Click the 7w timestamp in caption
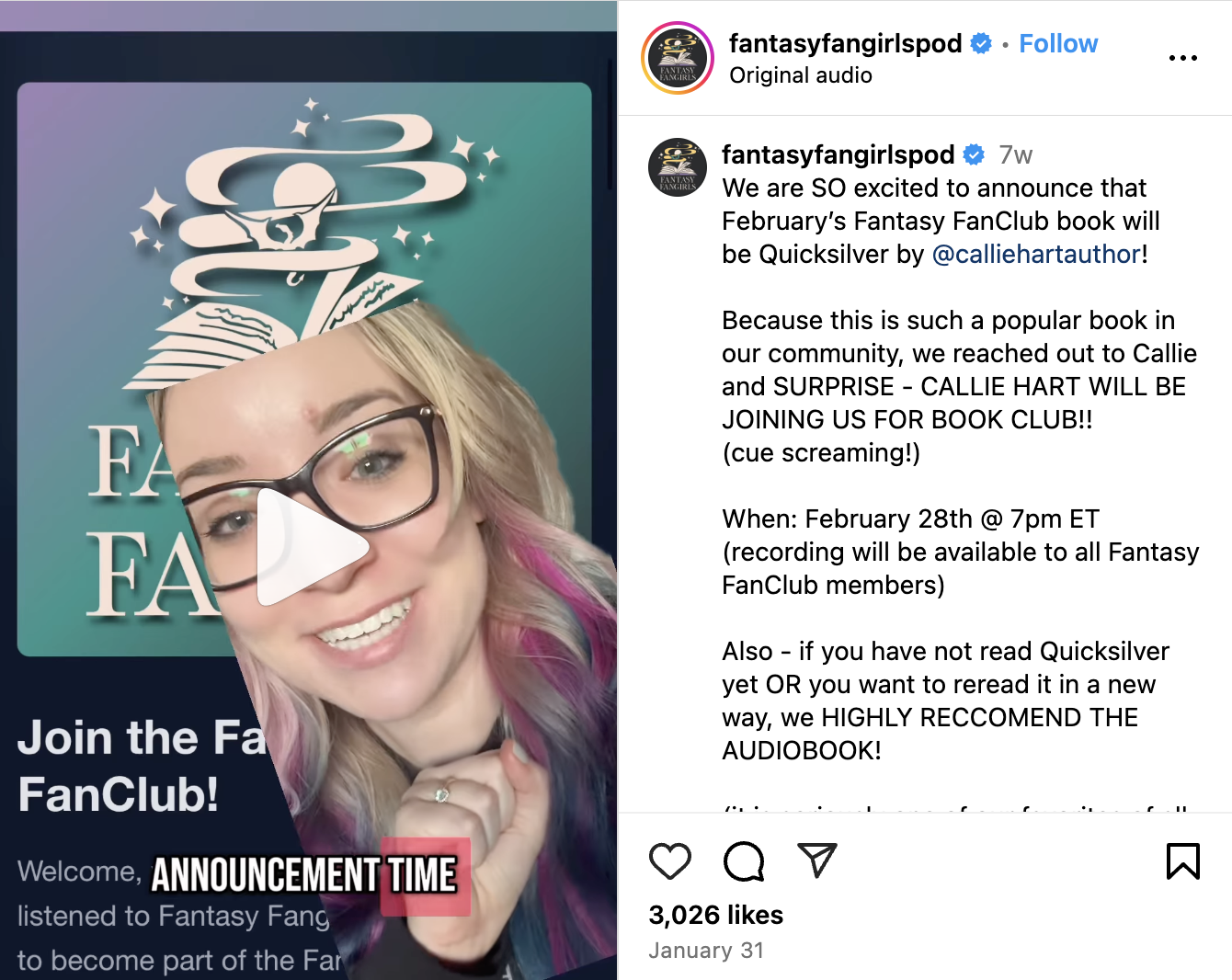 pos(1016,154)
